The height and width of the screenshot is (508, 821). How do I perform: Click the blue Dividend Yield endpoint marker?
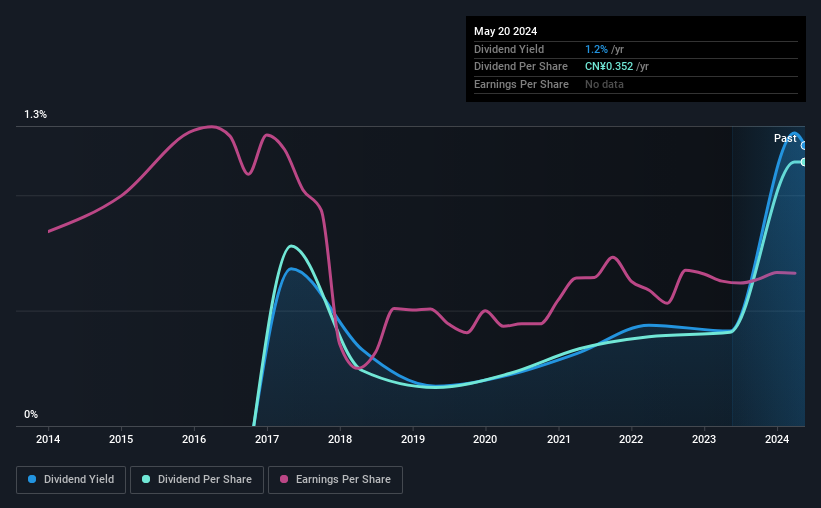[x=804, y=146]
